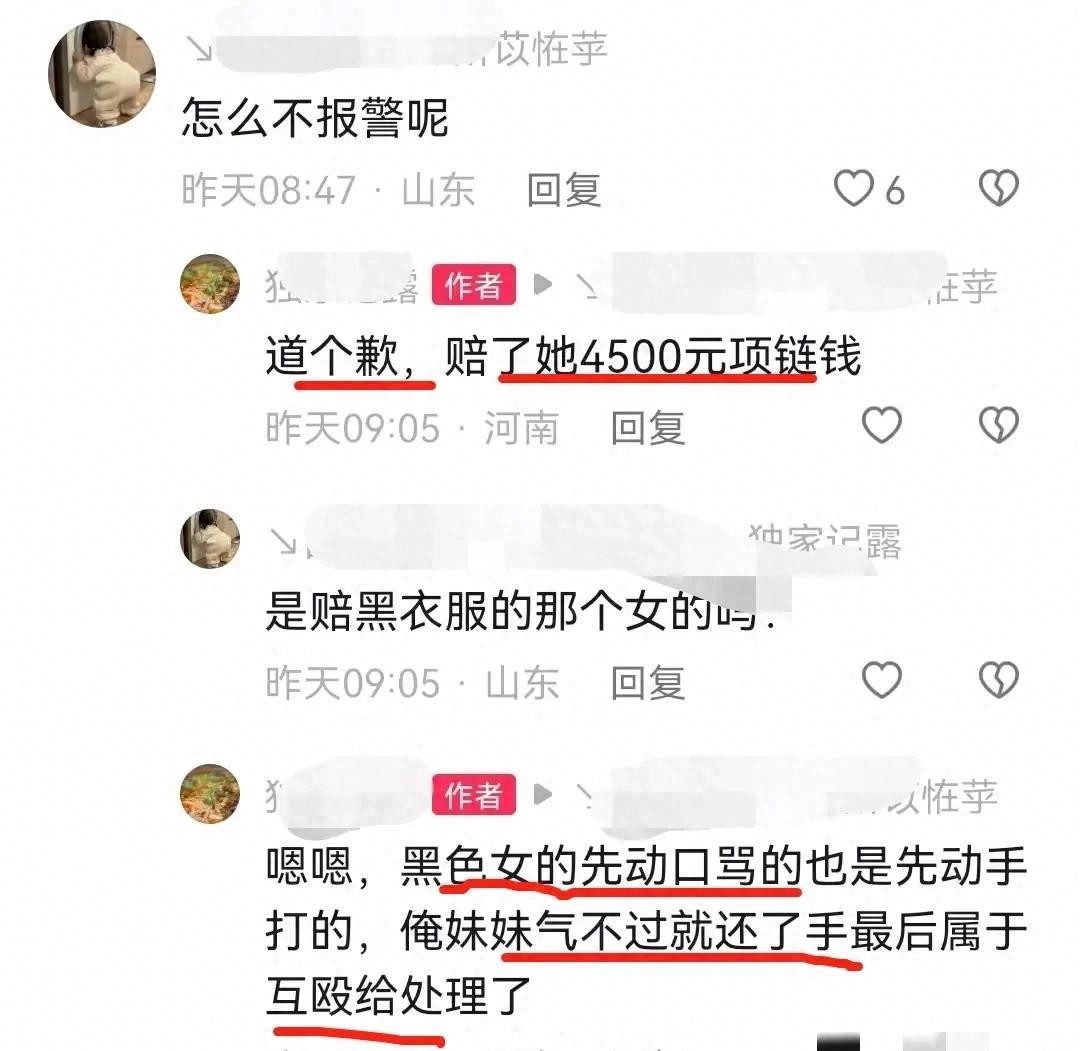
Task: Open top commenter's child avatar
Action: 102,74
